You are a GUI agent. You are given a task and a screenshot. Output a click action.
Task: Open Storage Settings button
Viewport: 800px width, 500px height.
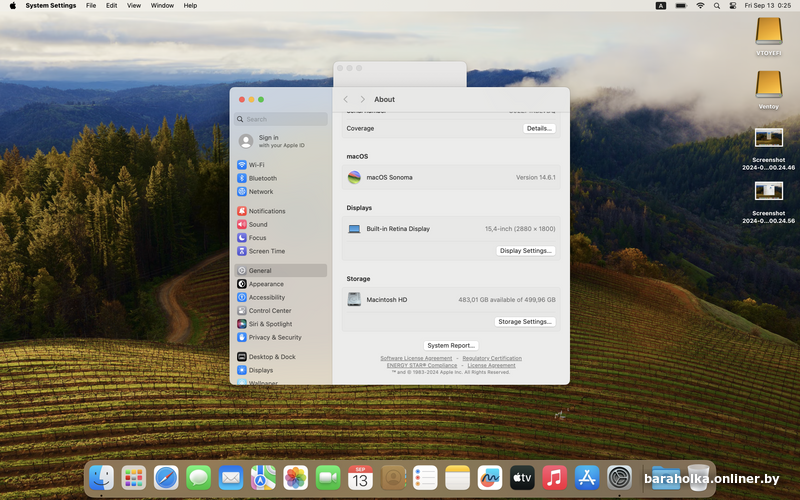click(525, 321)
